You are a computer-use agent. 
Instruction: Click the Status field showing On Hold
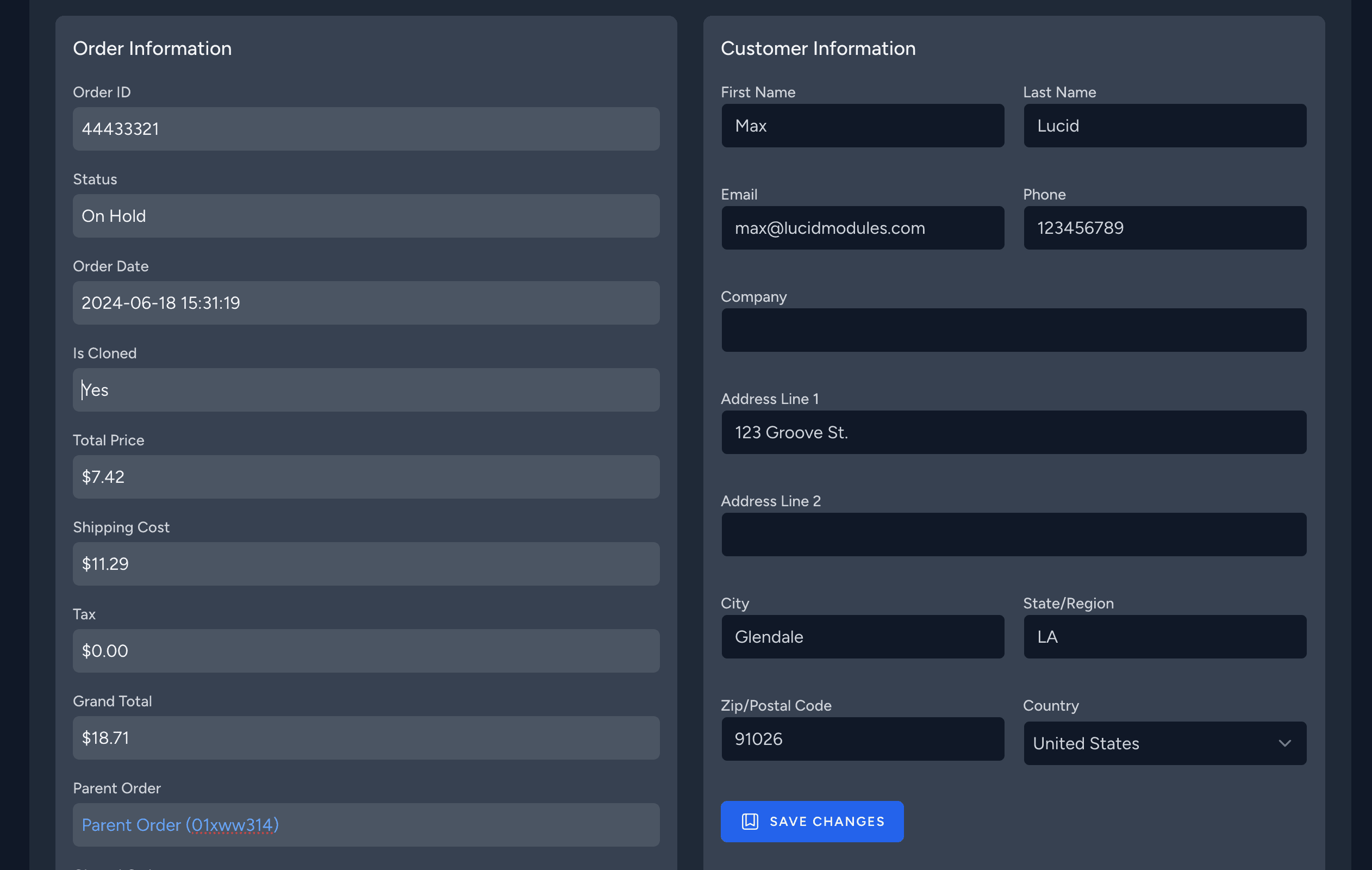click(x=366, y=216)
